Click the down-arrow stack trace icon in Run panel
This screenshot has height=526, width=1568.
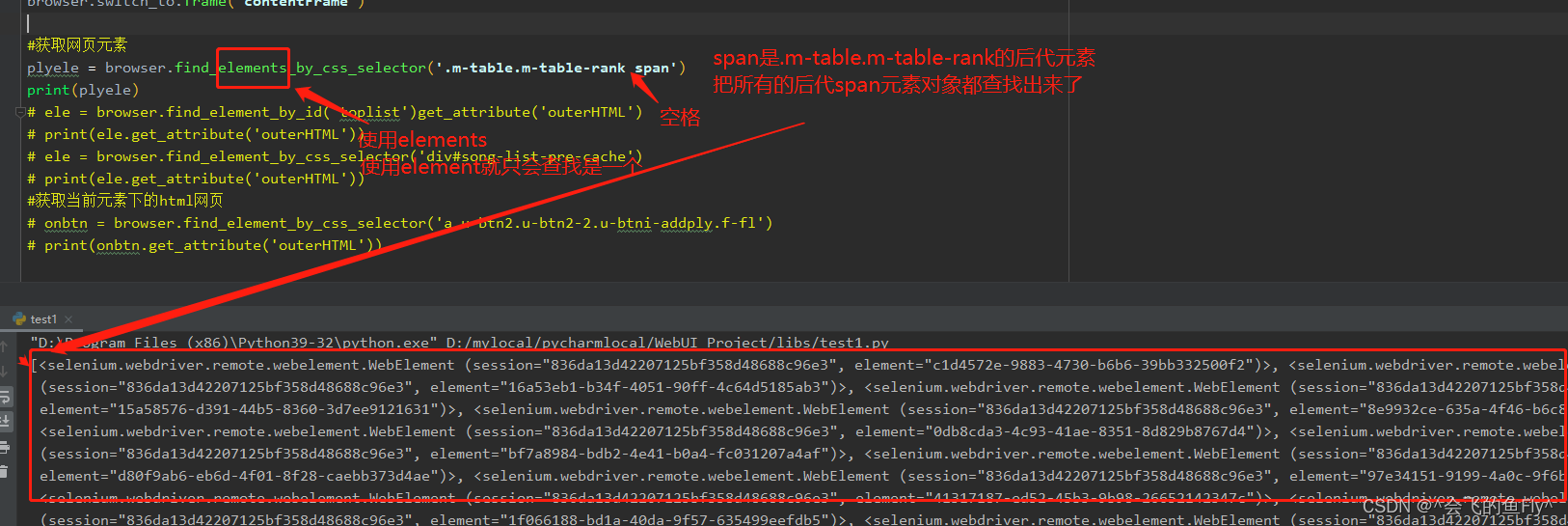tap(4, 371)
